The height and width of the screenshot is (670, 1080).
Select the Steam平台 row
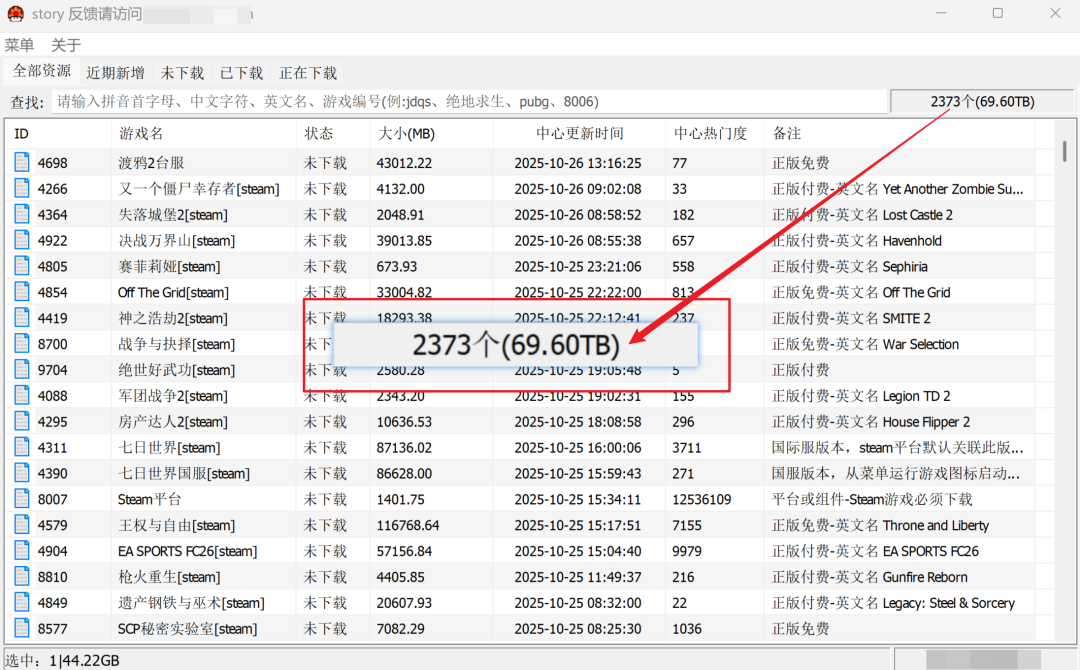click(x=150, y=499)
